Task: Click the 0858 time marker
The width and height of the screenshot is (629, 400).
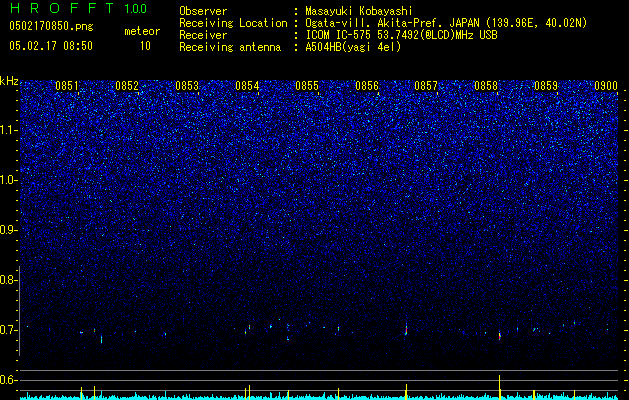Action: pyautogui.click(x=486, y=86)
